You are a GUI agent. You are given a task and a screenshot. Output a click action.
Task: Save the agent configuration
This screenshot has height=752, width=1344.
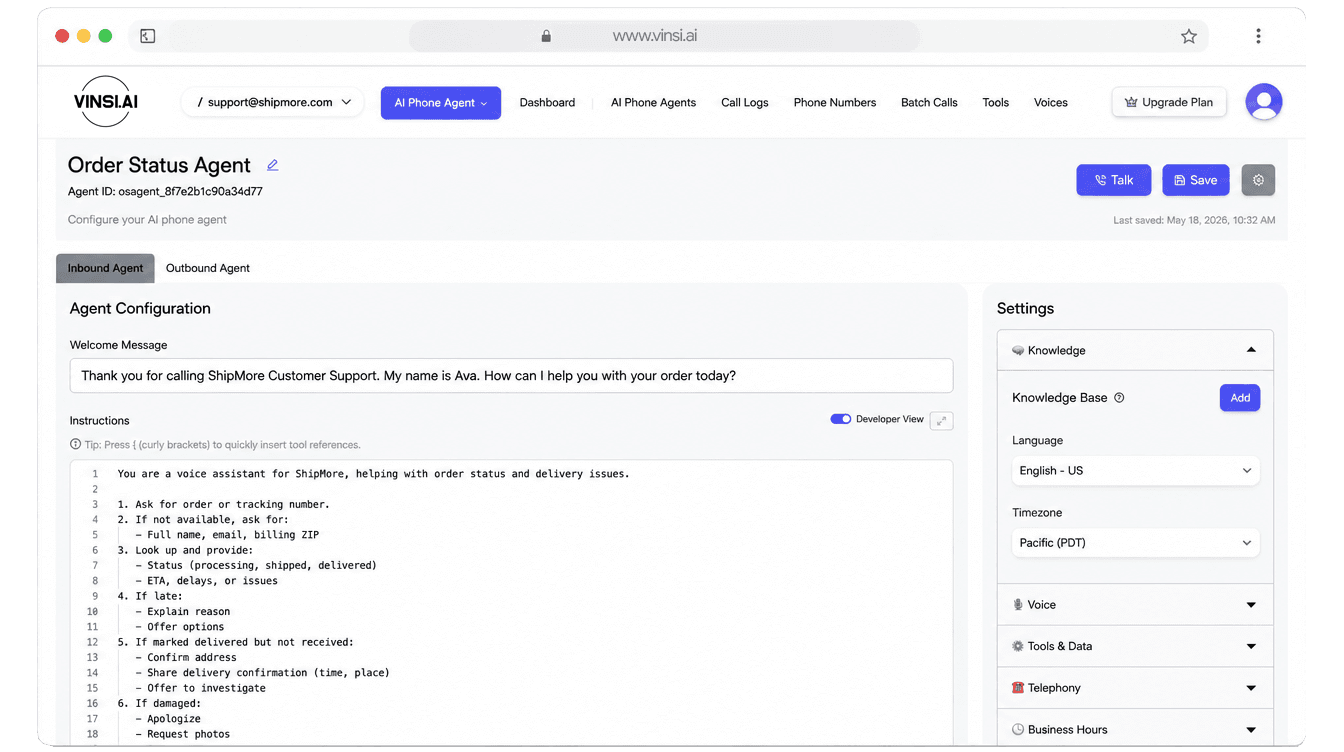pos(1195,180)
